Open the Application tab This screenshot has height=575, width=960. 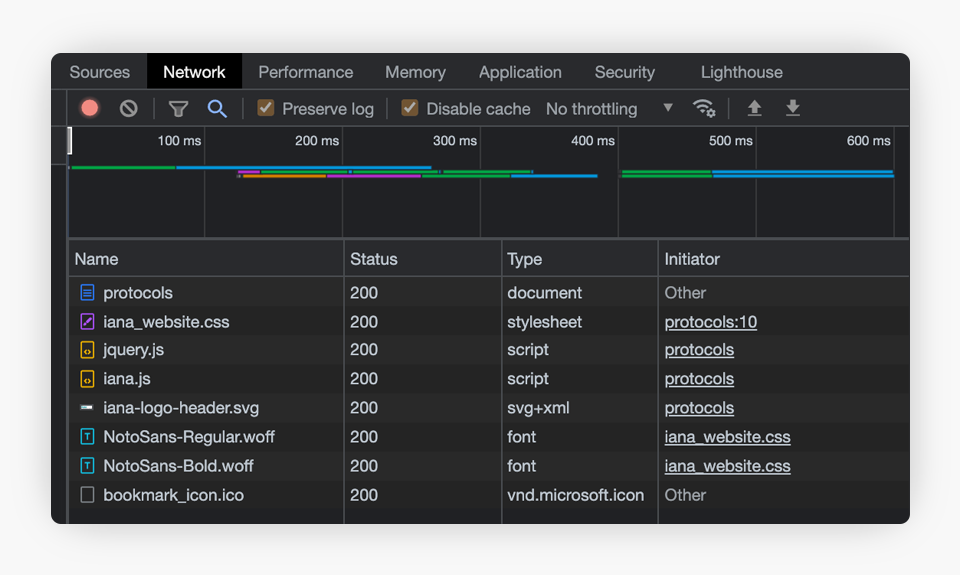click(520, 72)
